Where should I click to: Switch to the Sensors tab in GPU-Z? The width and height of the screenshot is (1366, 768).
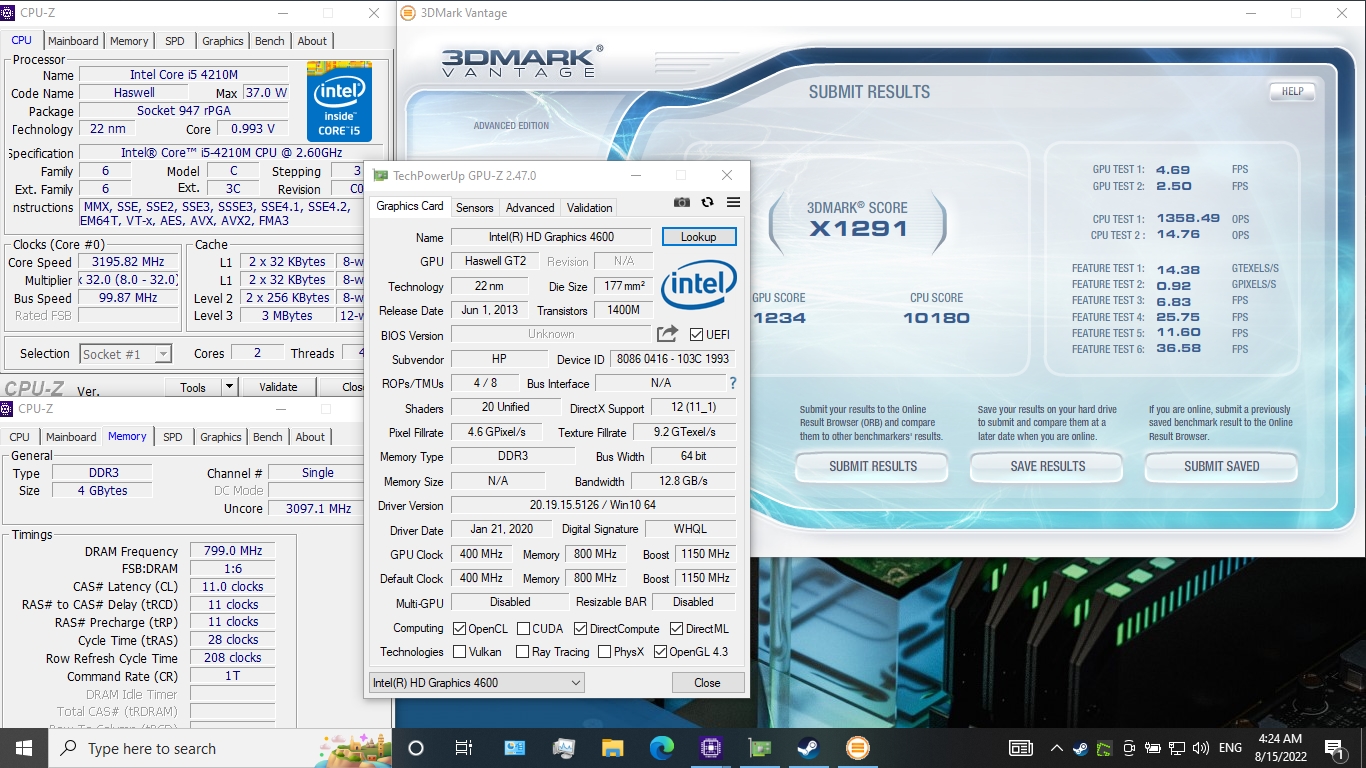tap(474, 208)
